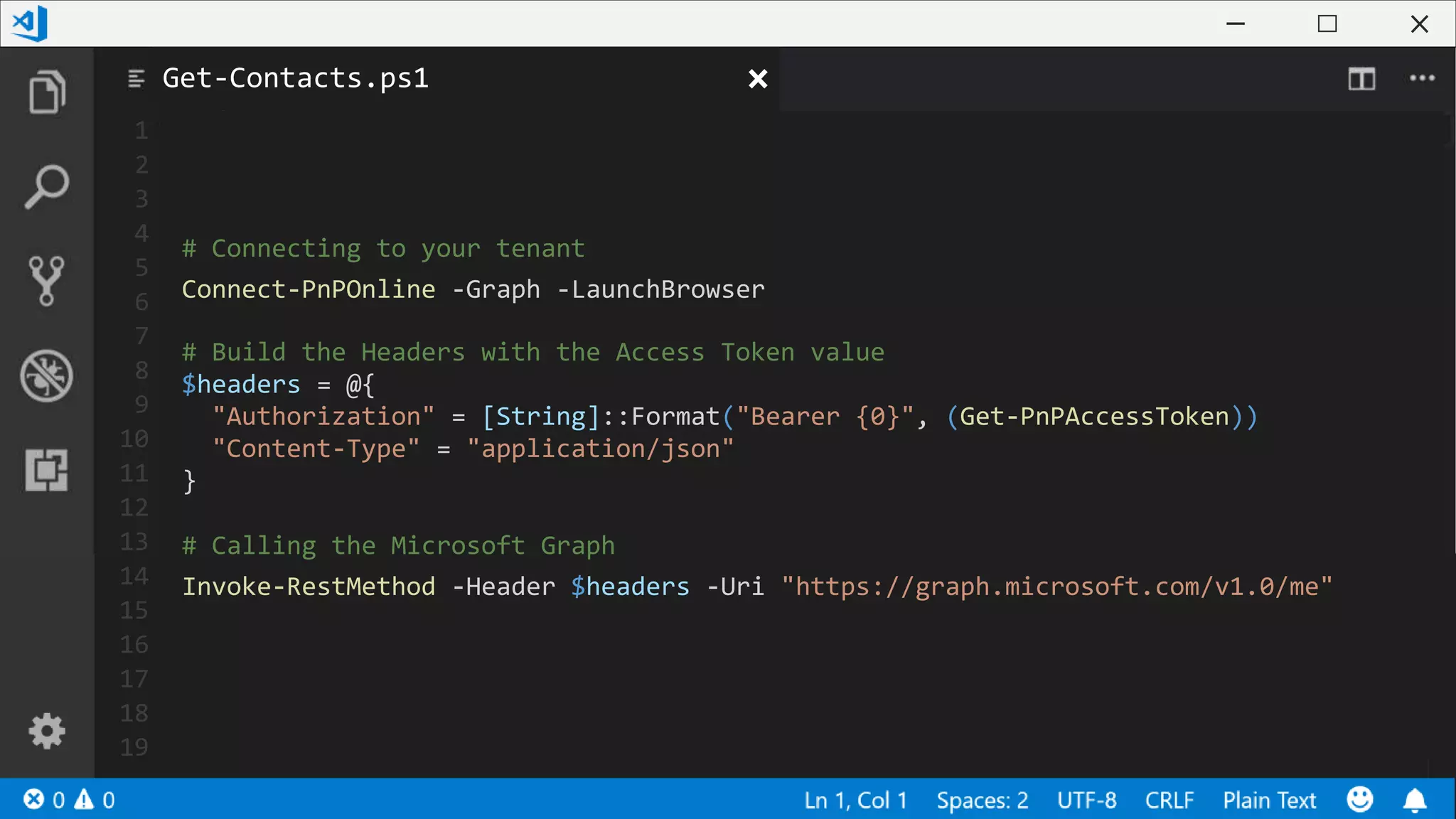Click the "Content-Type" key string
This screenshot has width=1456, height=819.
316,449
